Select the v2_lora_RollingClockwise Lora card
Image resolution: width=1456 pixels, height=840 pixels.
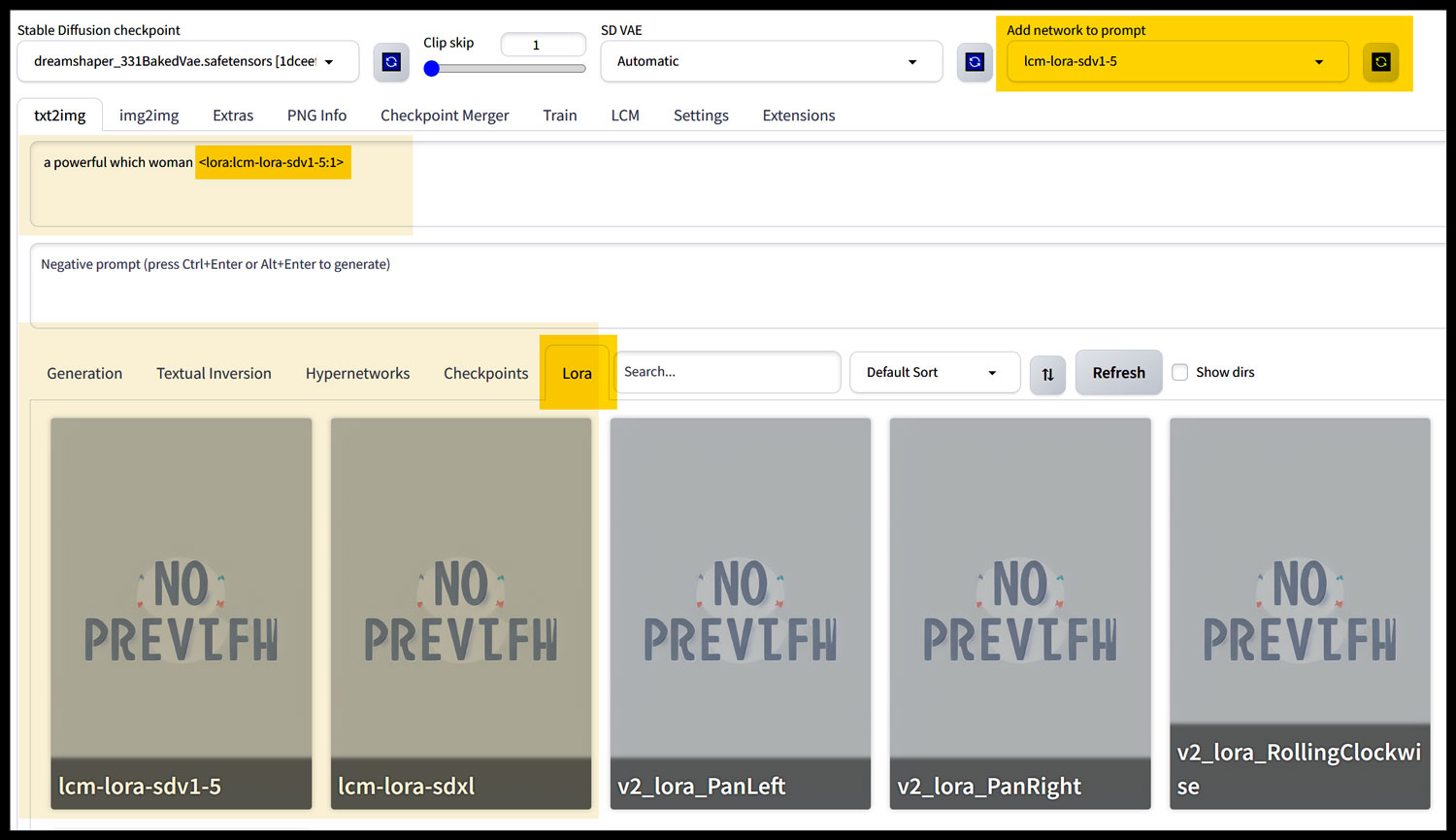click(x=1300, y=614)
